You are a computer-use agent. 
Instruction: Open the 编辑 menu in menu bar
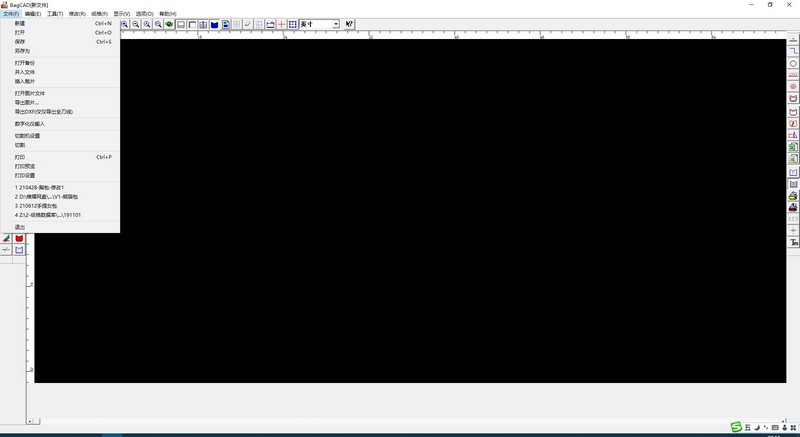[x=33, y=14]
